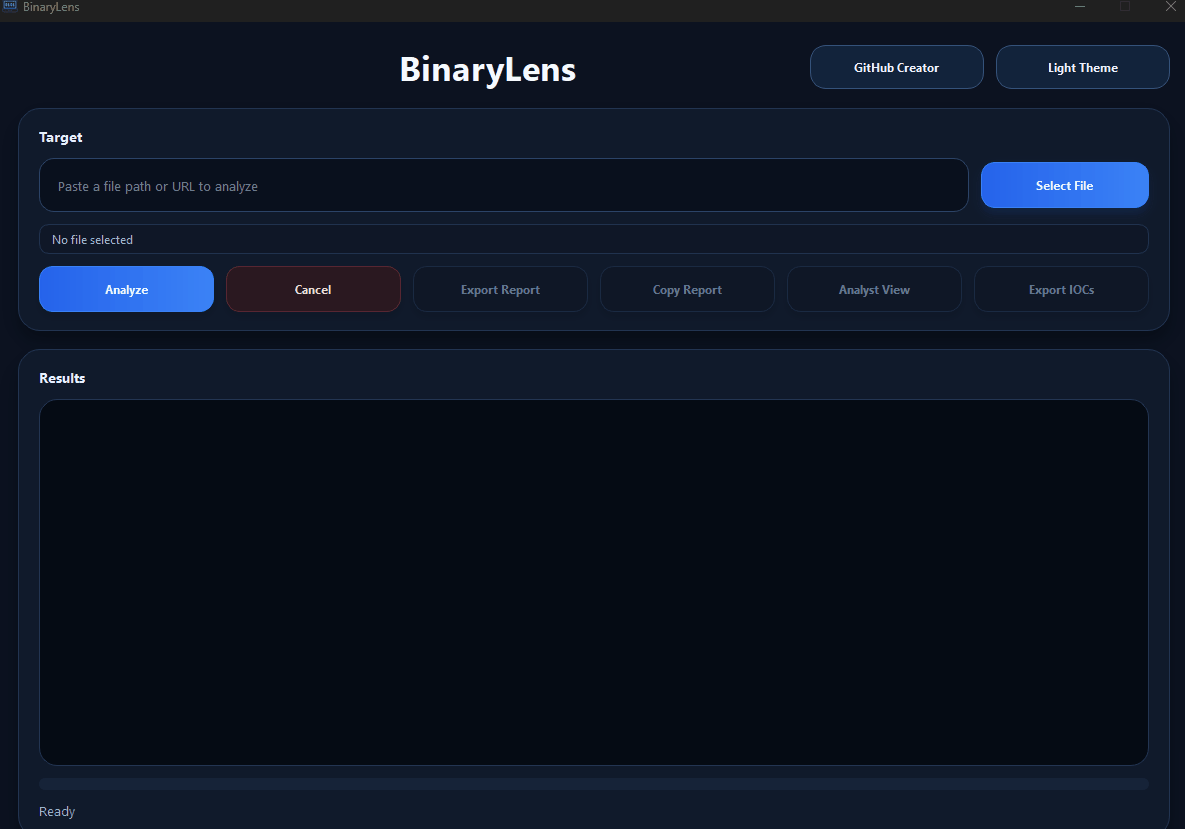Visit the GitHub Creator page
Screen dimensions: 1185x829
pos(896,67)
